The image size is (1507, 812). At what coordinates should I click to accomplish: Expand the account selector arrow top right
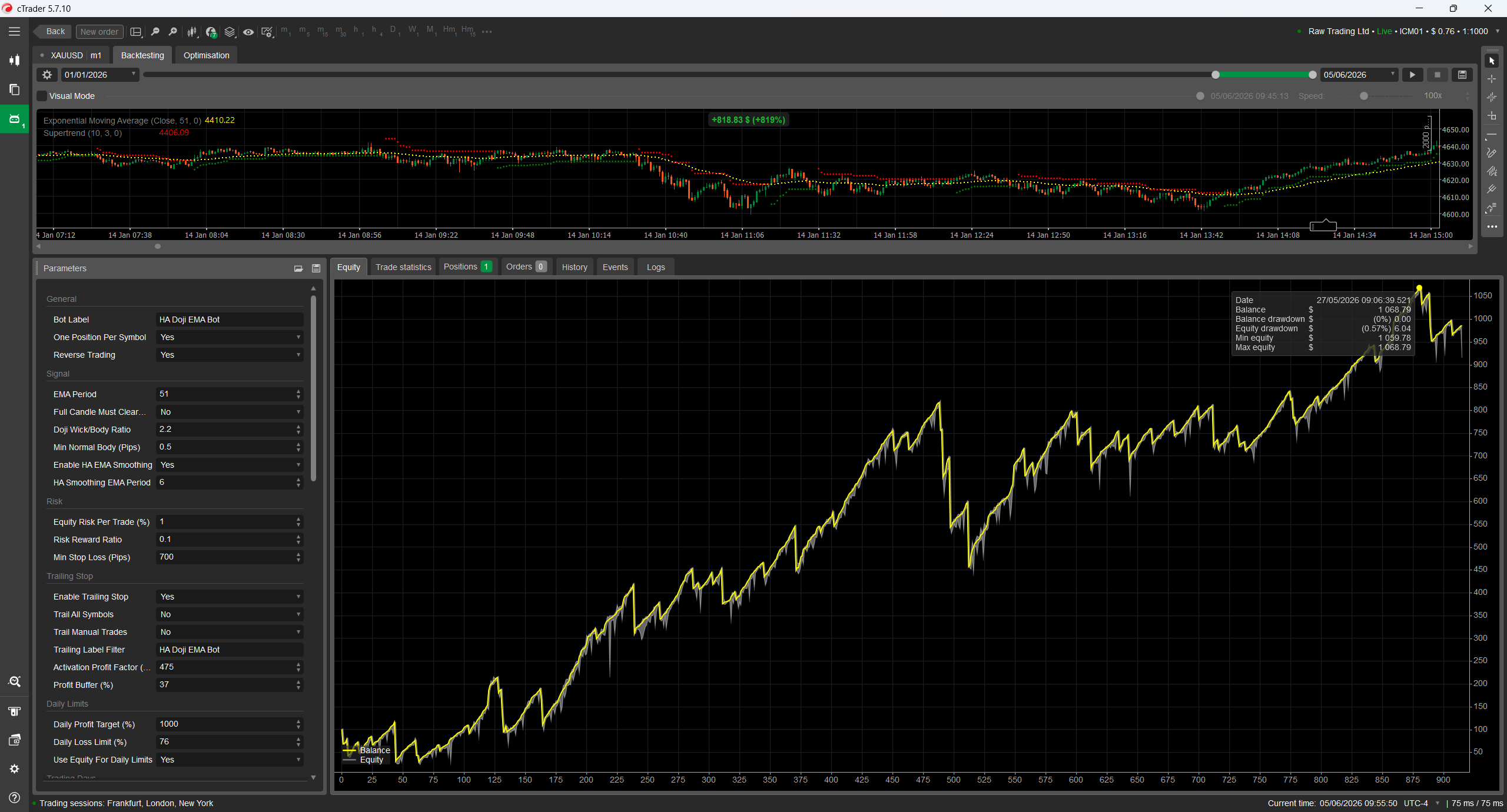[x=1498, y=32]
